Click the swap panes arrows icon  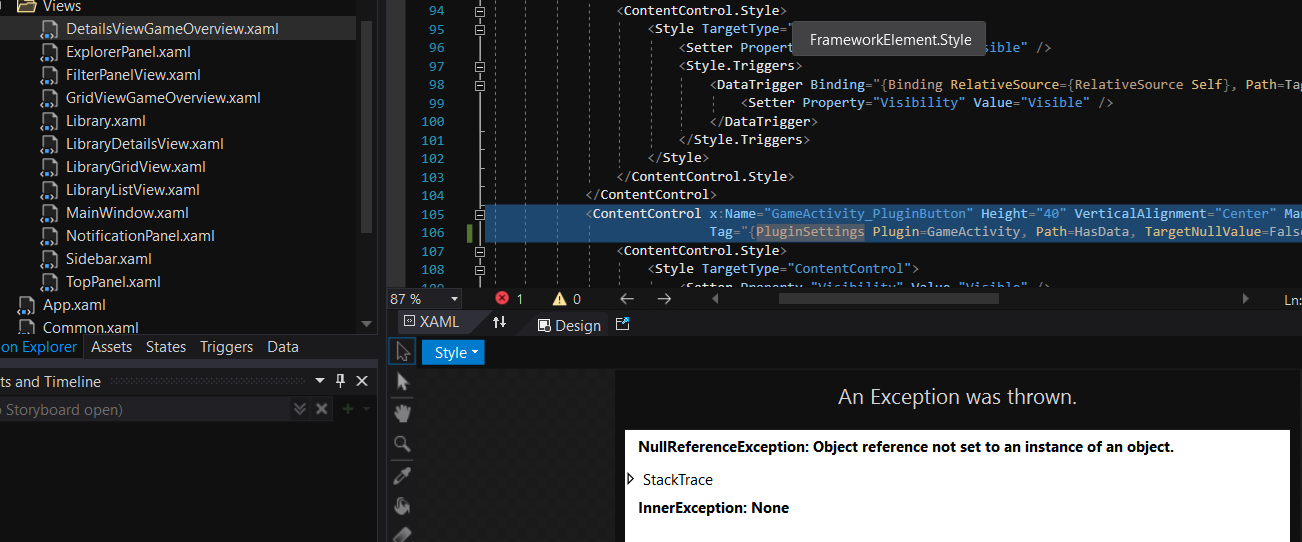[499, 322]
